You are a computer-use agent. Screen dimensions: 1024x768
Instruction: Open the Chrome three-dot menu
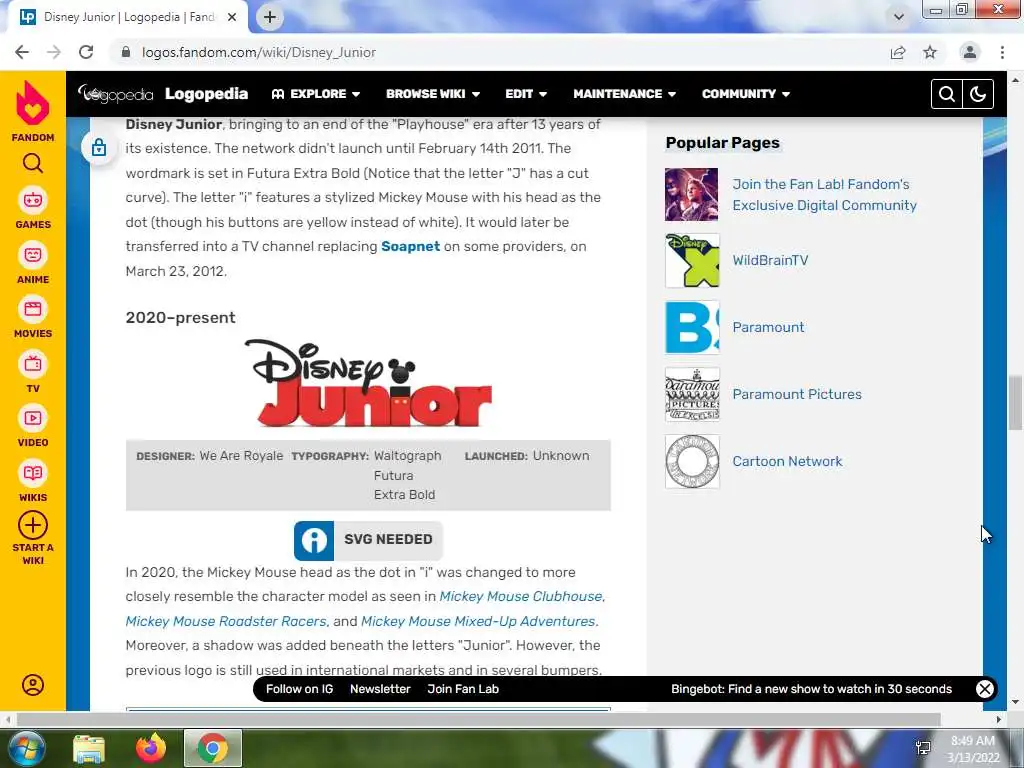(1002, 52)
